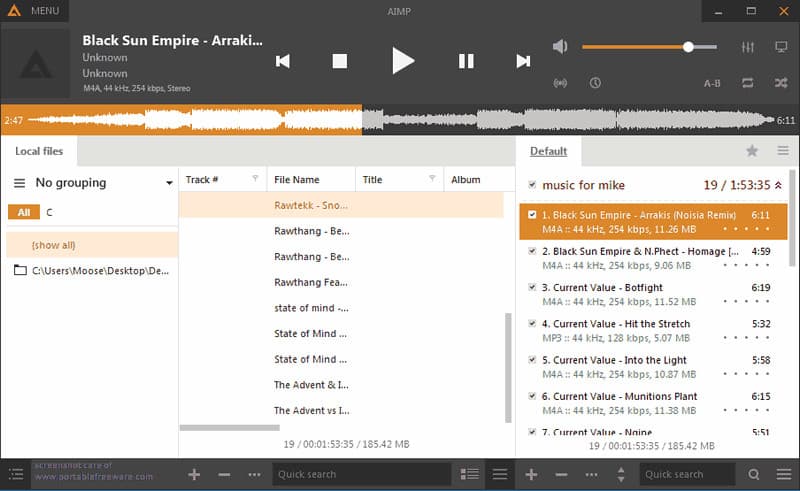Skip to the previous track
The height and width of the screenshot is (491, 800).
point(282,61)
